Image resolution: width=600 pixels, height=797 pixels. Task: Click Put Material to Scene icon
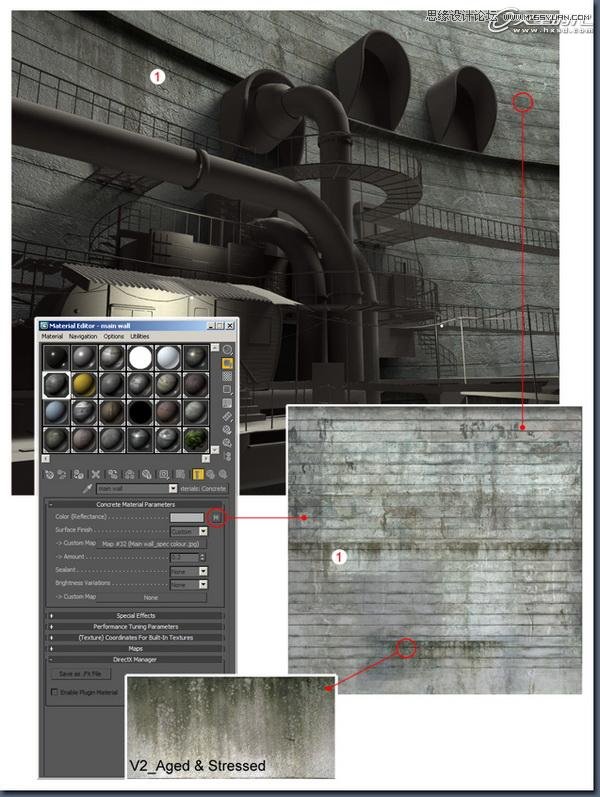pos(62,474)
